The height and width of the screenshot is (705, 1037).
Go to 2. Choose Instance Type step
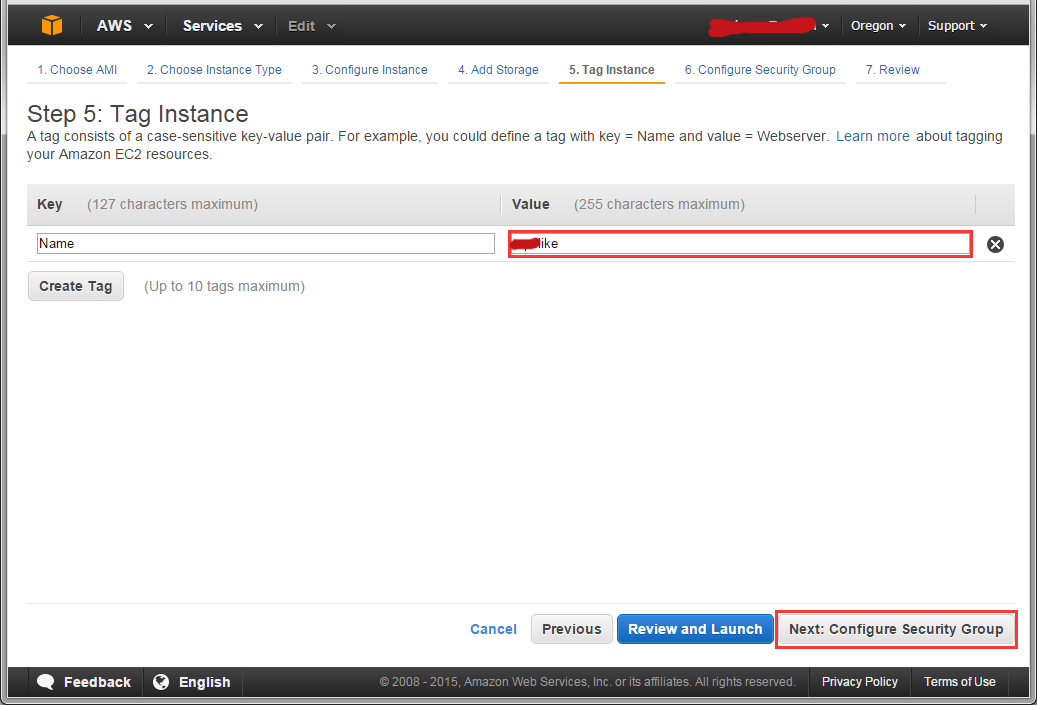pos(214,69)
